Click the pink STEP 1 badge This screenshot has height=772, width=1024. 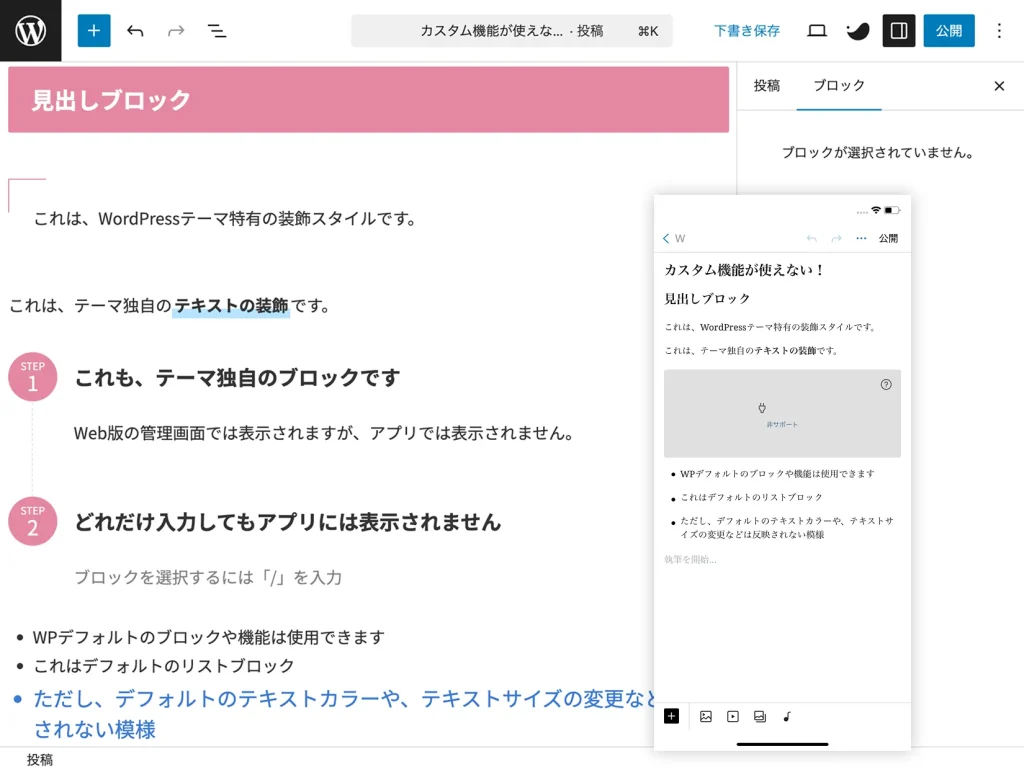[33, 377]
